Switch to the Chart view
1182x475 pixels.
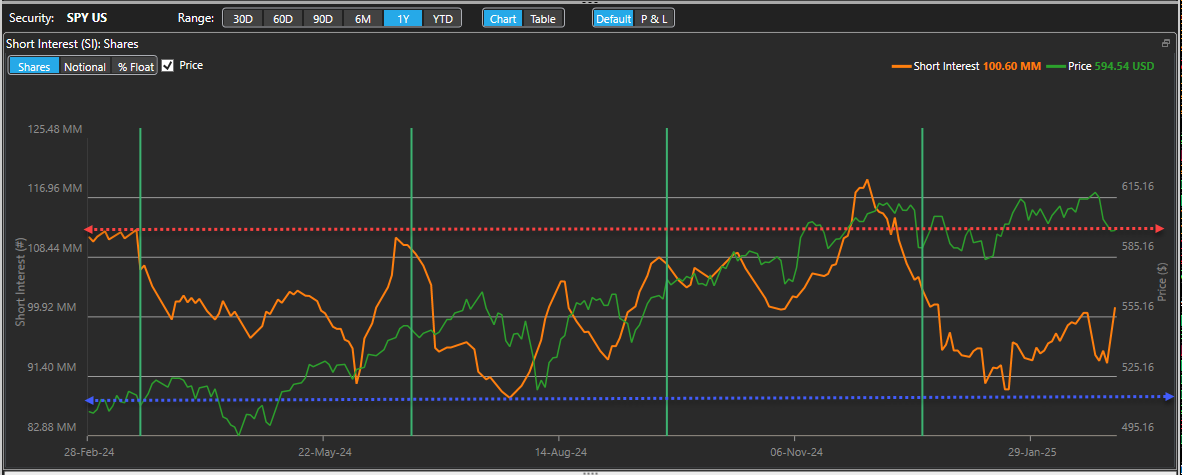[x=503, y=19]
